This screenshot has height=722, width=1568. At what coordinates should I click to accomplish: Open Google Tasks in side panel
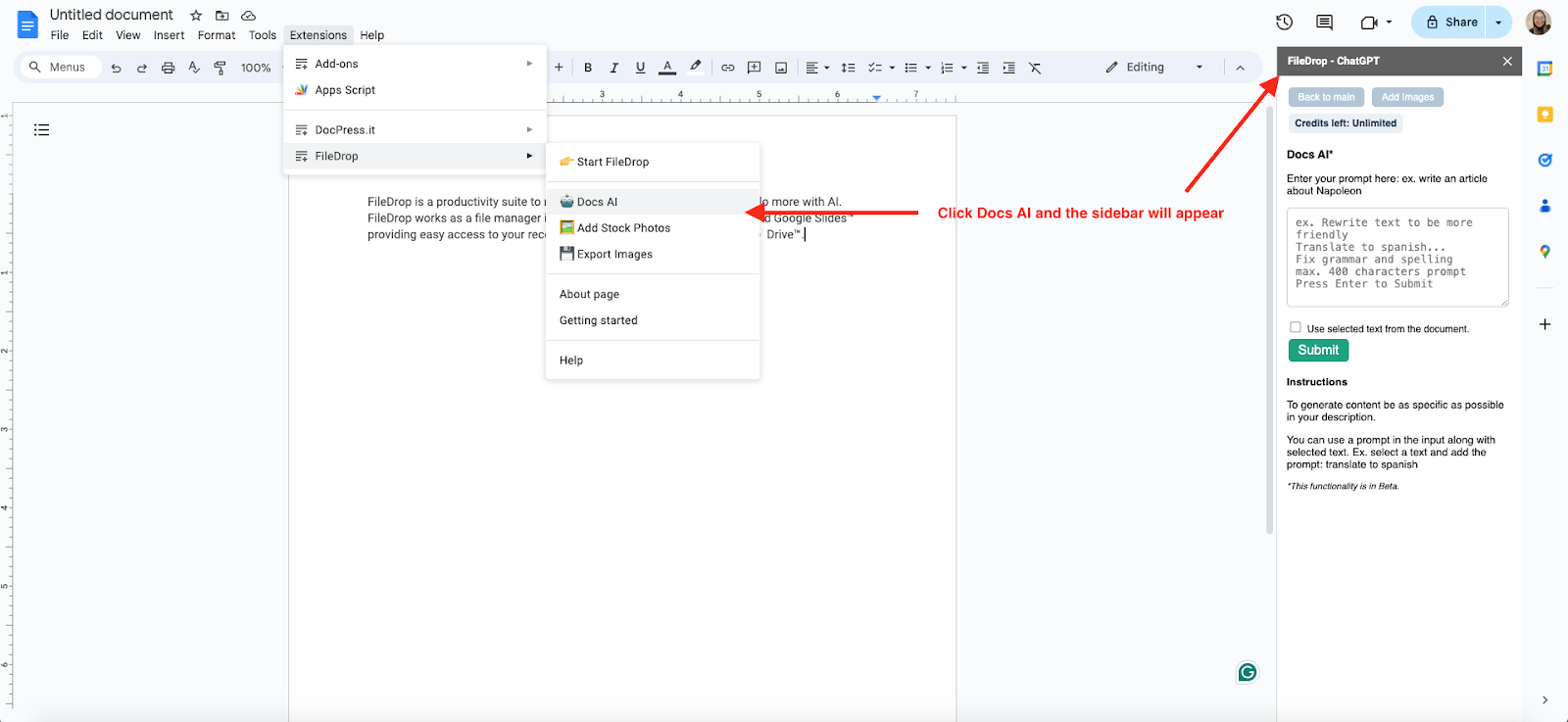[1544, 160]
